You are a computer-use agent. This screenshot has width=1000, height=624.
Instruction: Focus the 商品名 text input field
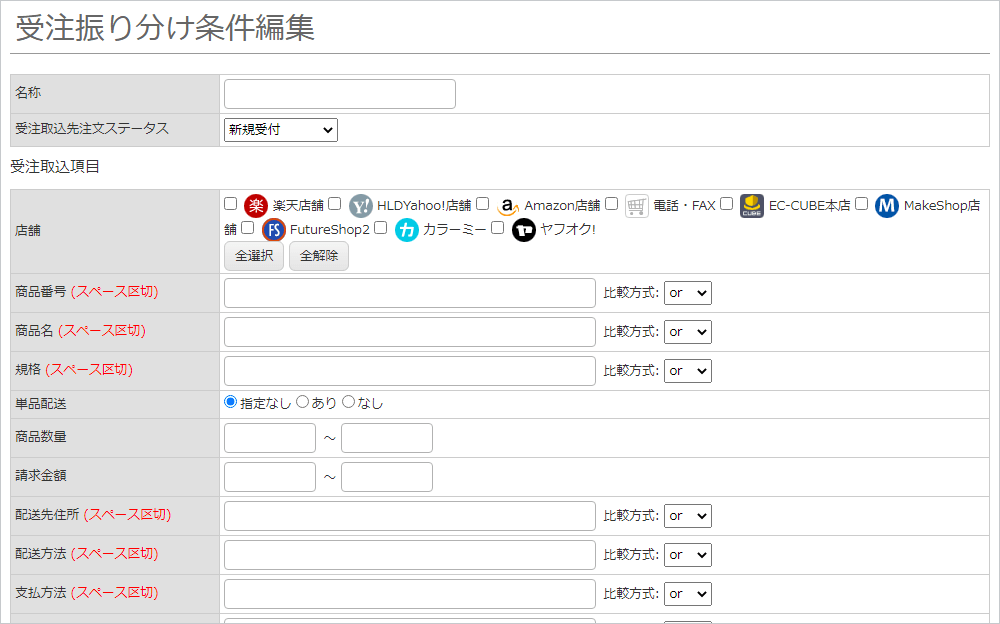click(x=410, y=332)
